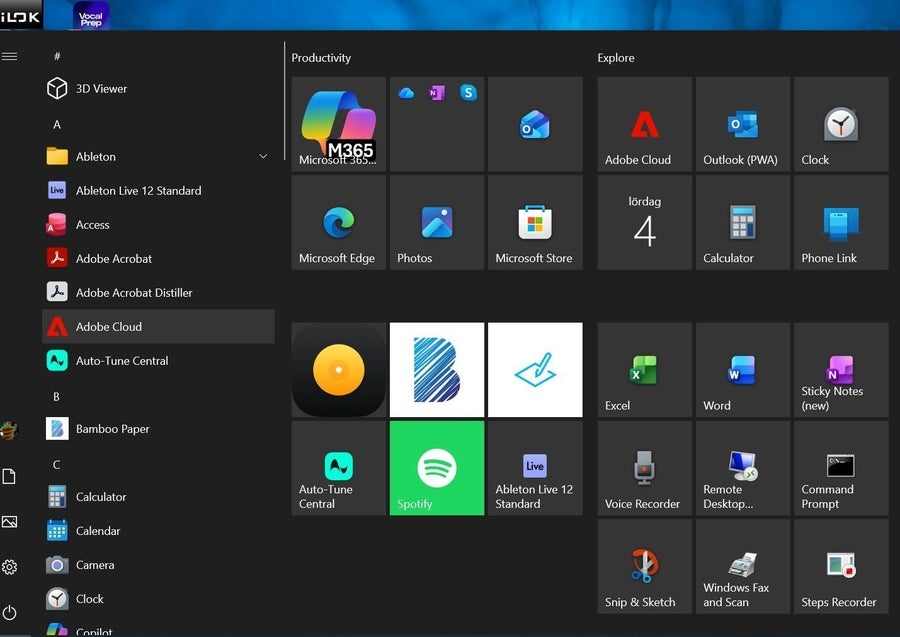Expand the Start menu hamburger button
This screenshot has width=900, height=637.
pyautogui.click(x=10, y=56)
